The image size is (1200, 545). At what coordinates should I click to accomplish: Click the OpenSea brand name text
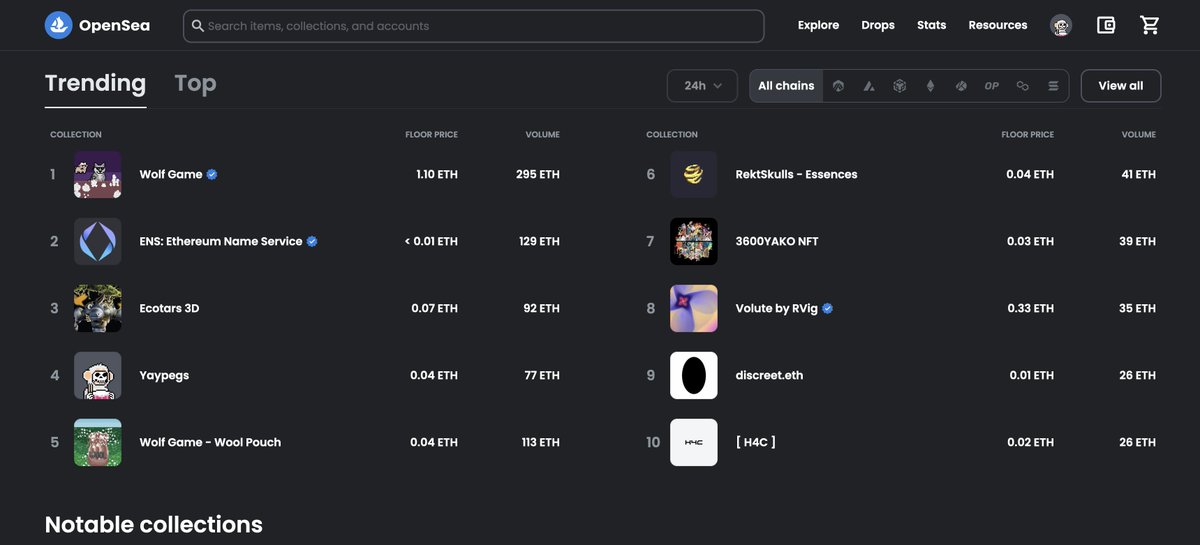point(115,25)
